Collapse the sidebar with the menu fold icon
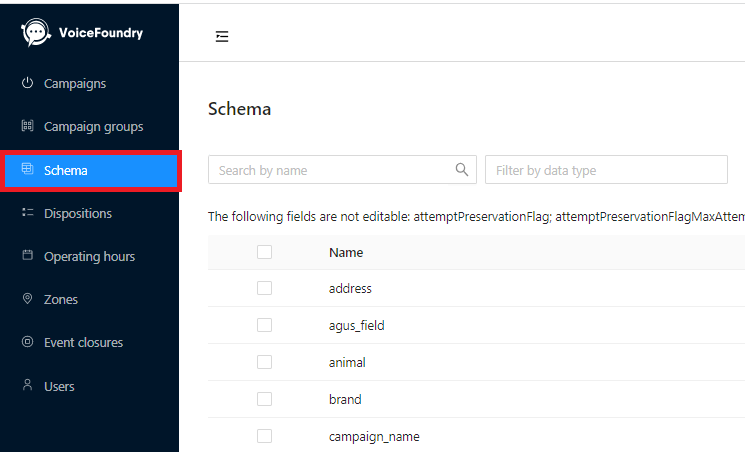745x452 pixels. click(222, 36)
